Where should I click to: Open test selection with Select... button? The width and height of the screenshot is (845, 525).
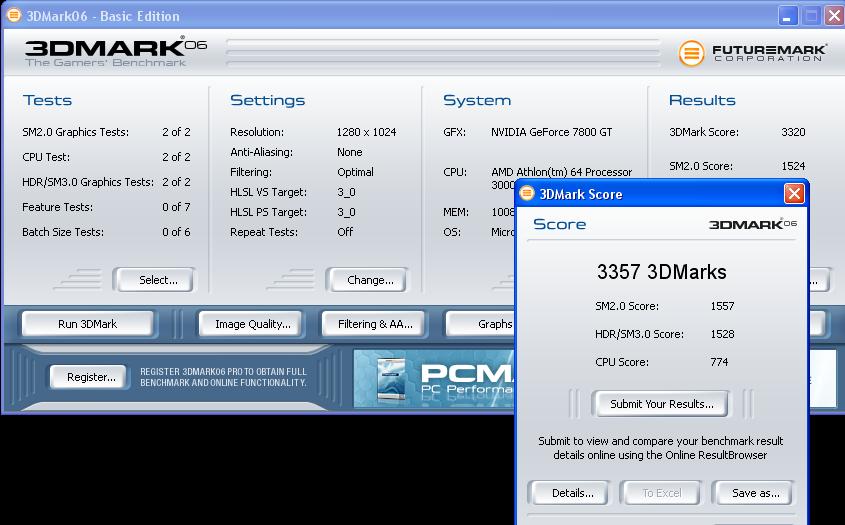[155, 280]
